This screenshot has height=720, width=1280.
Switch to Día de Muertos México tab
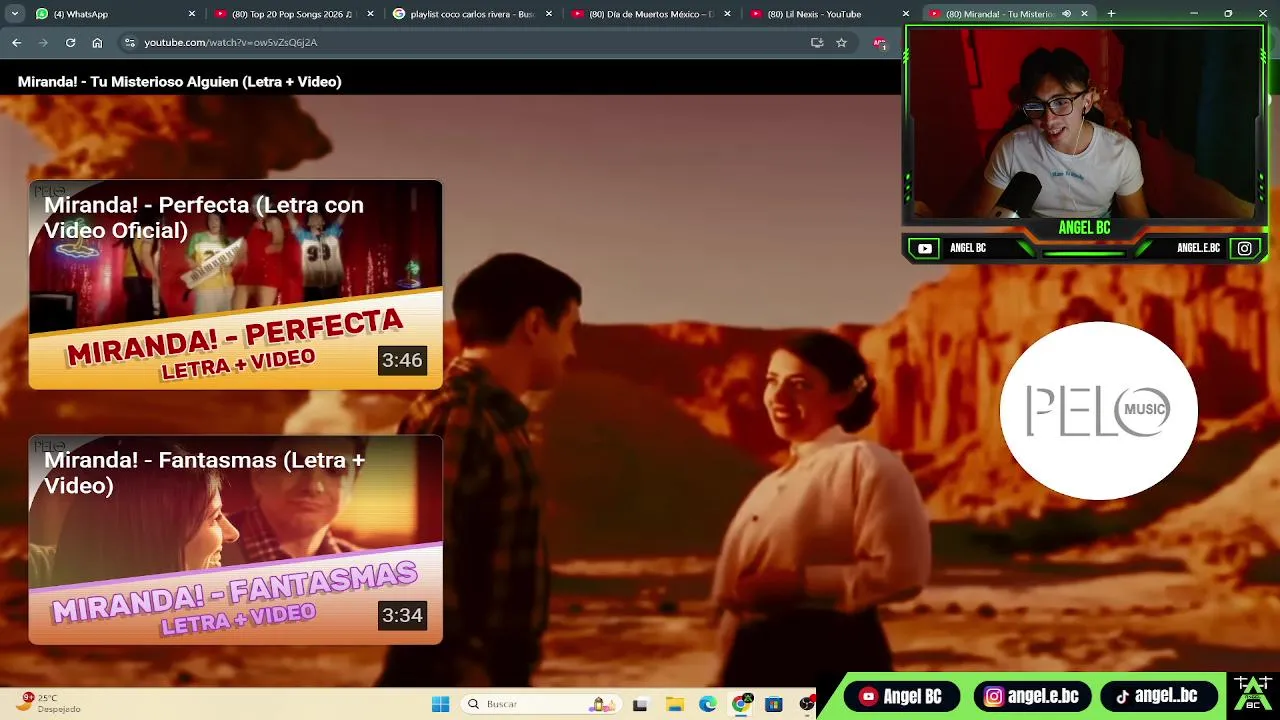(x=650, y=14)
